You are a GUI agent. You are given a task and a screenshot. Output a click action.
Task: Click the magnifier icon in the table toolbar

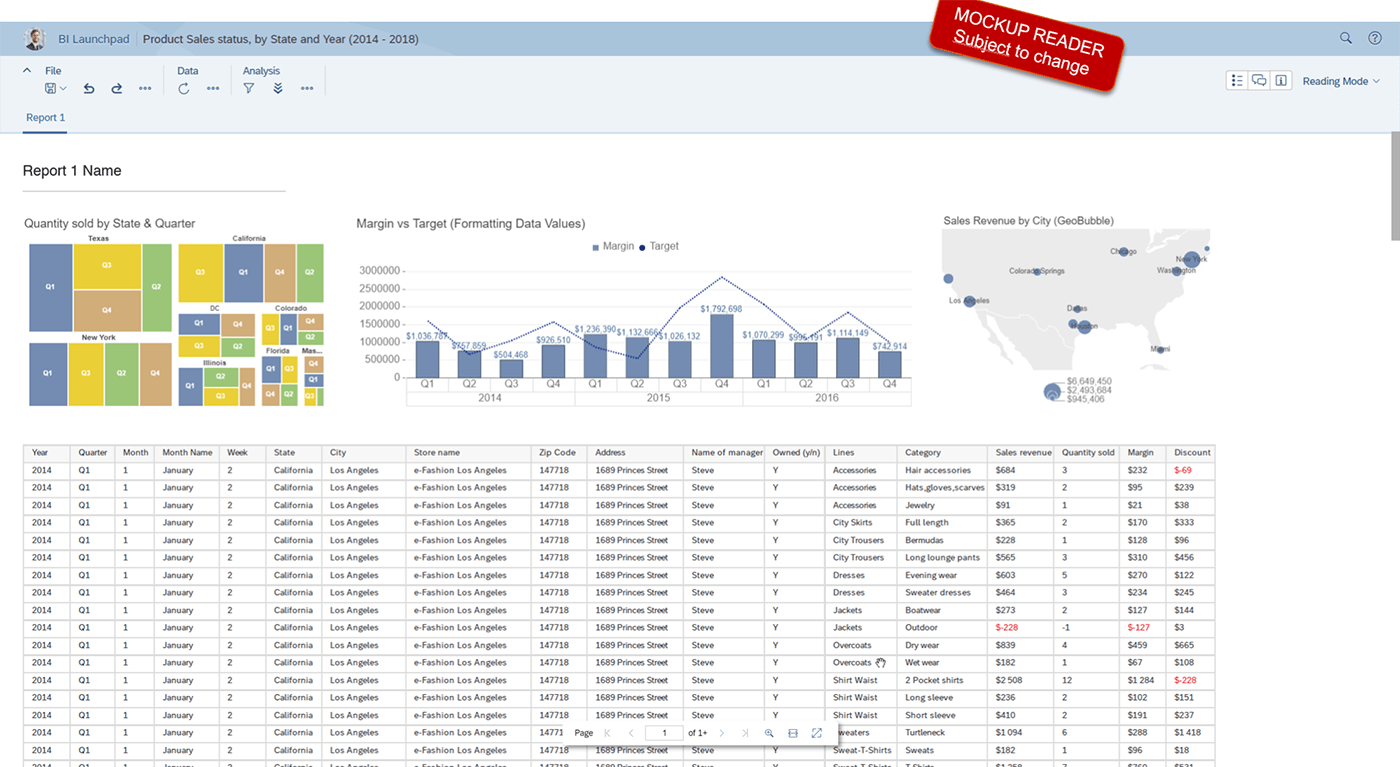click(769, 733)
